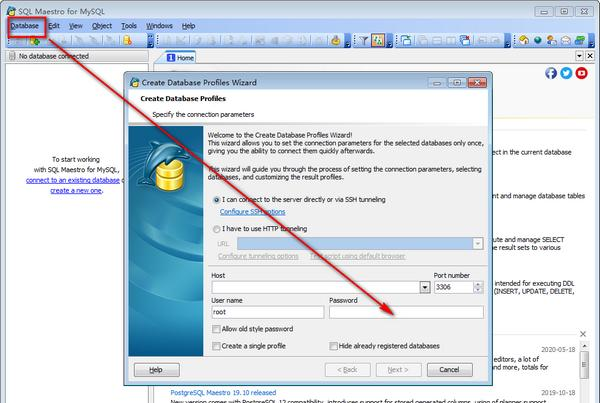Click the news panel scrollbar thumb

584,364
